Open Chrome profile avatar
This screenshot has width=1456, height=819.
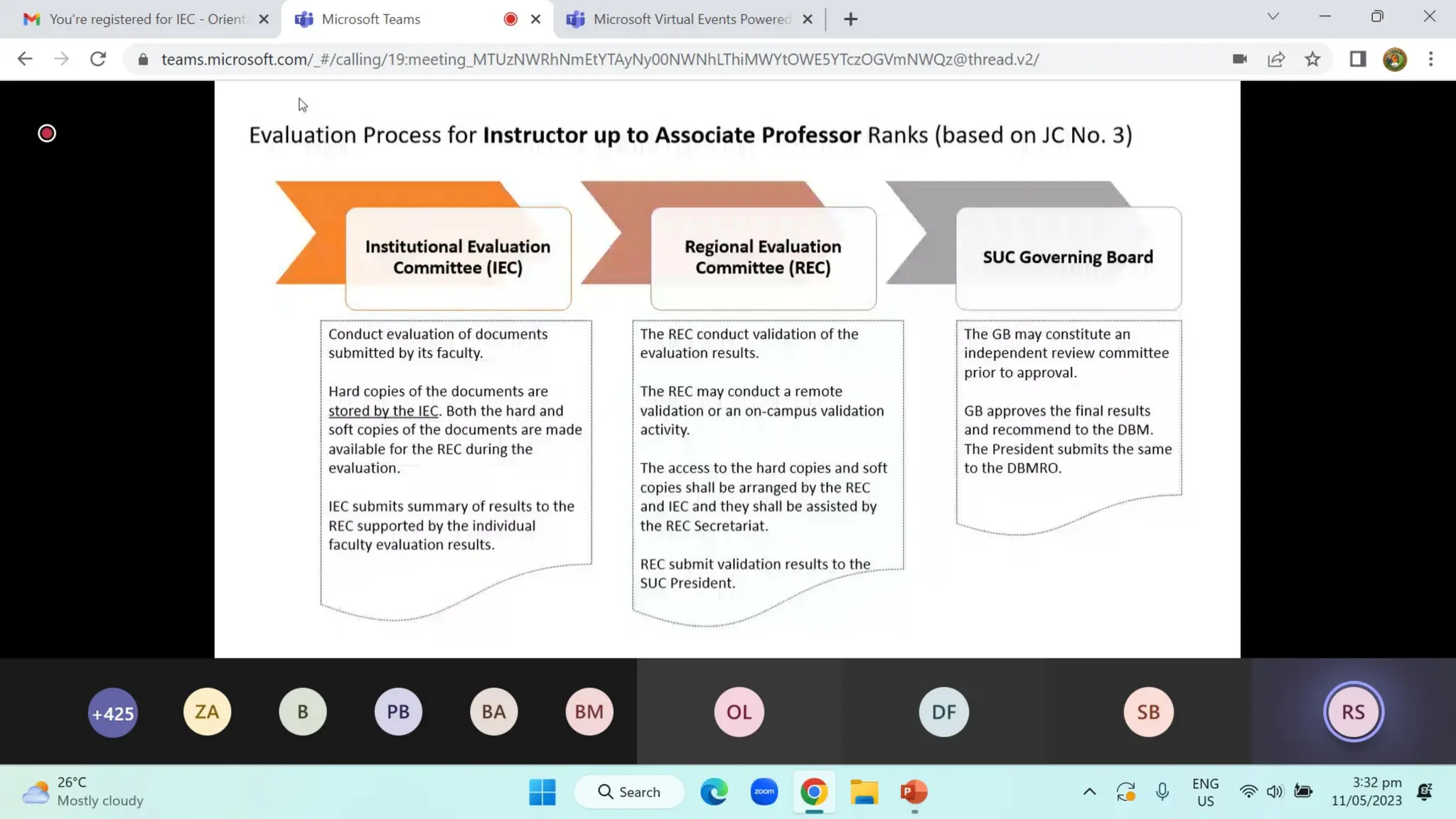tap(1394, 59)
